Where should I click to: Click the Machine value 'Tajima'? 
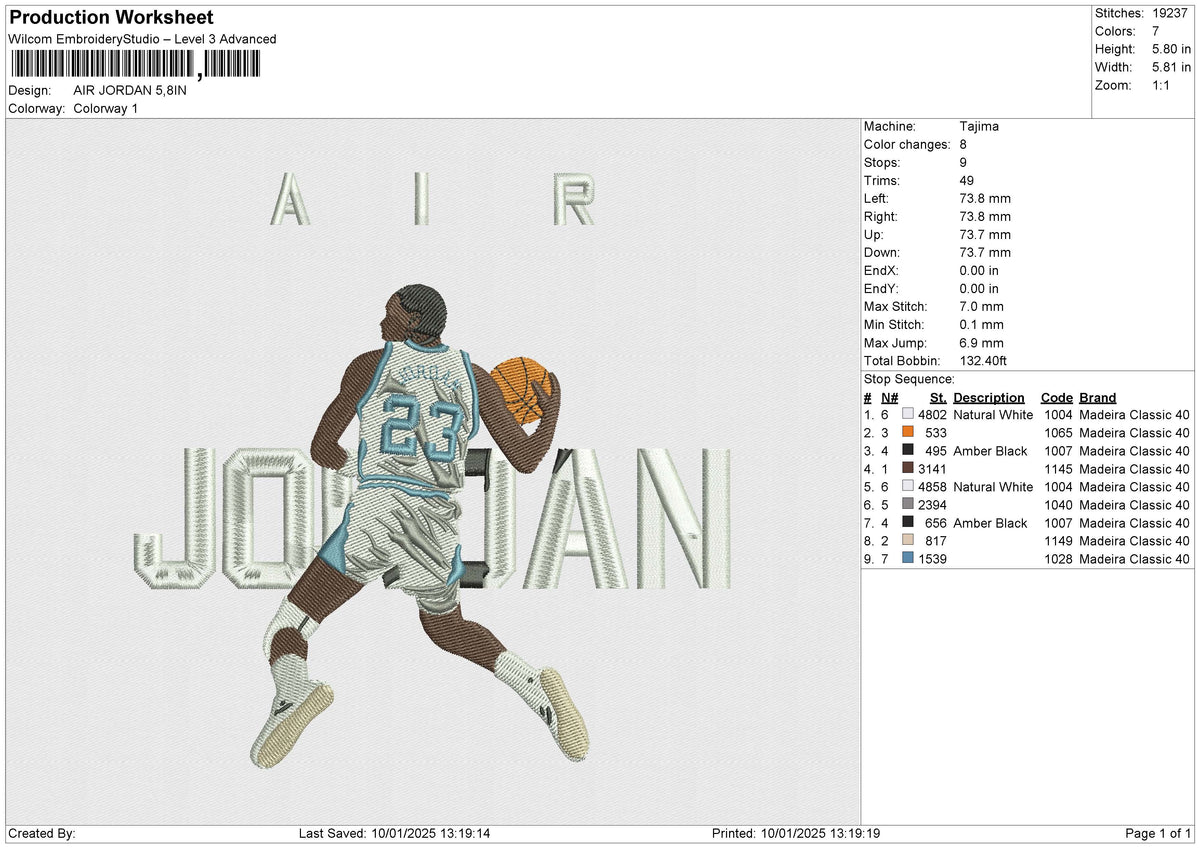[x=979, y=126]
